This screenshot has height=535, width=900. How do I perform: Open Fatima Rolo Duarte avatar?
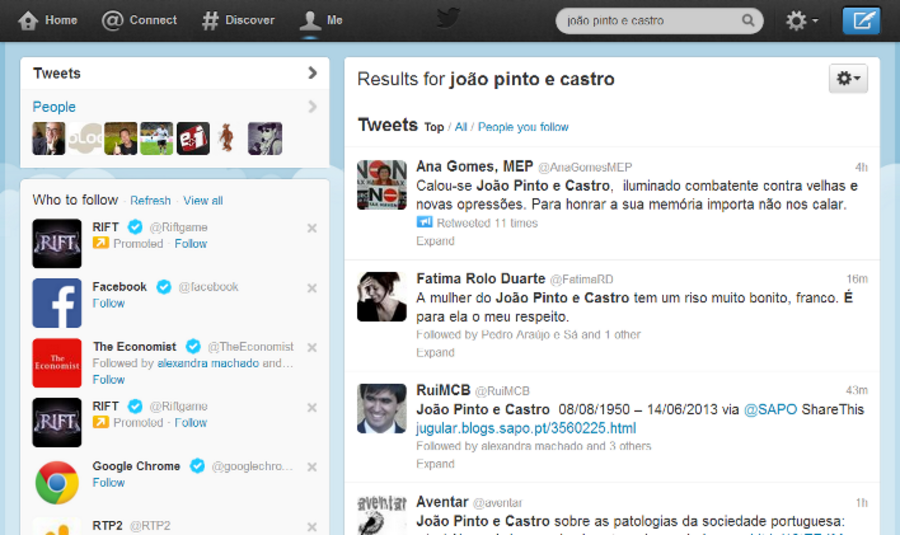point(382,296)
